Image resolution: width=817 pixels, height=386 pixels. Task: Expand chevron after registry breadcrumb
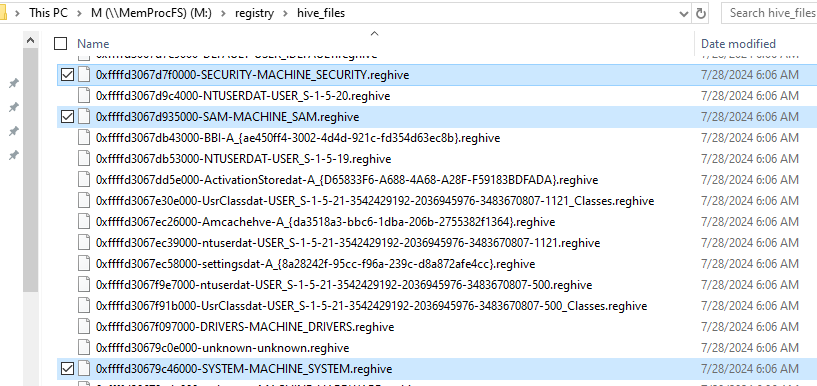pyautogui.click(x=285, y=13)
